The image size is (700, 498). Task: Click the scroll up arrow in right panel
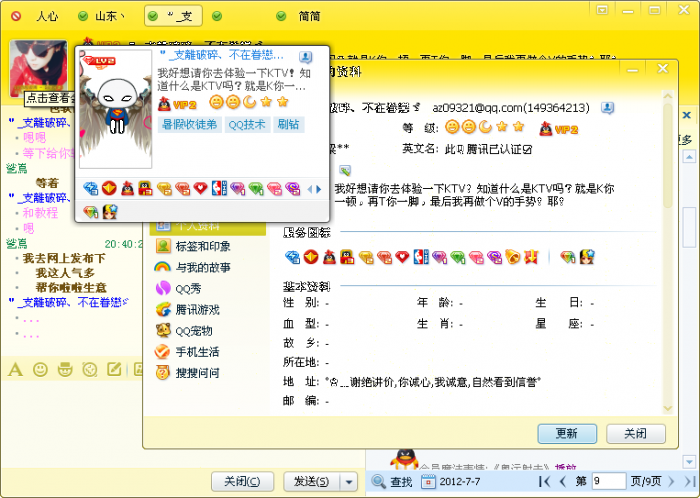(x=689, y=157)
